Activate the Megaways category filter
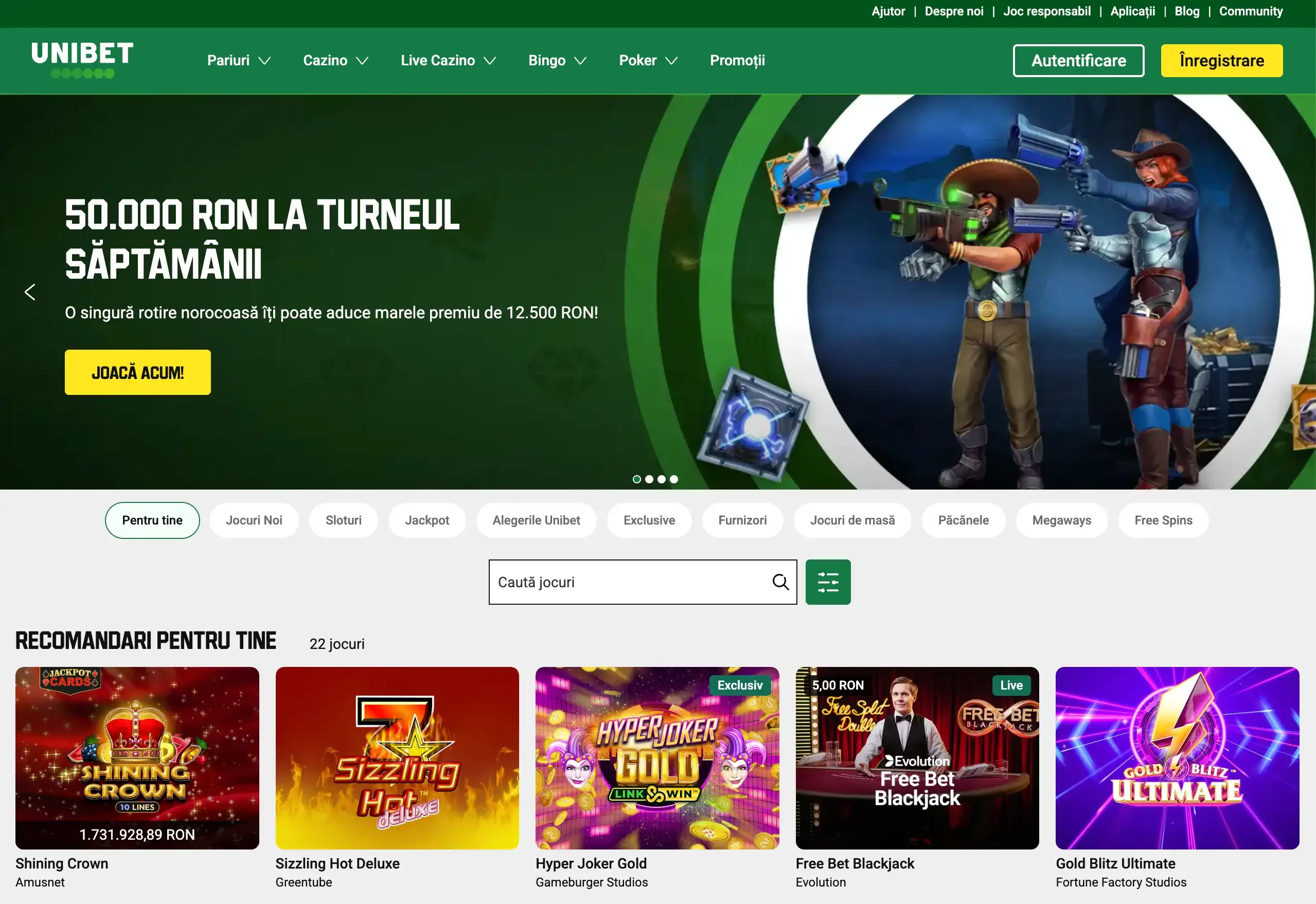Viewport: 1316px width, 904px height. 1062,520
